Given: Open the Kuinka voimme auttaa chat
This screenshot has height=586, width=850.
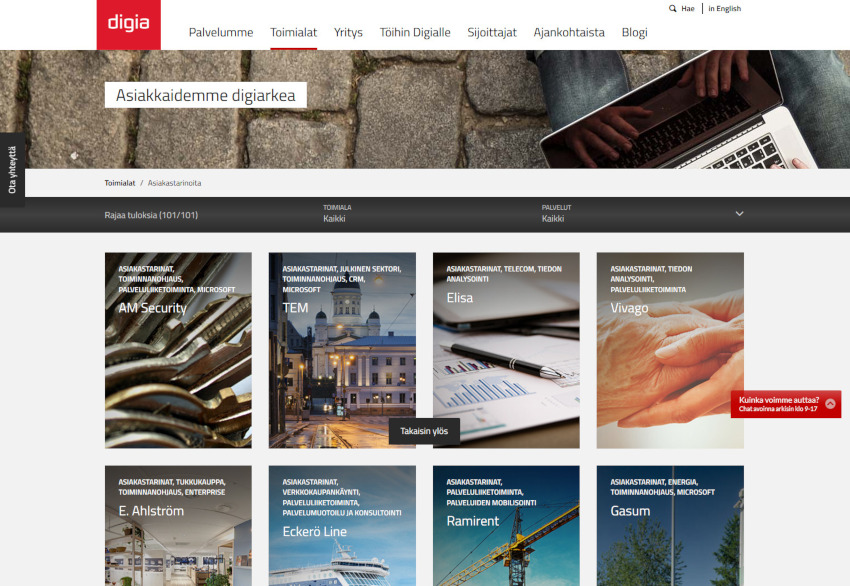Looking at the screenshot, I should 785,404.
